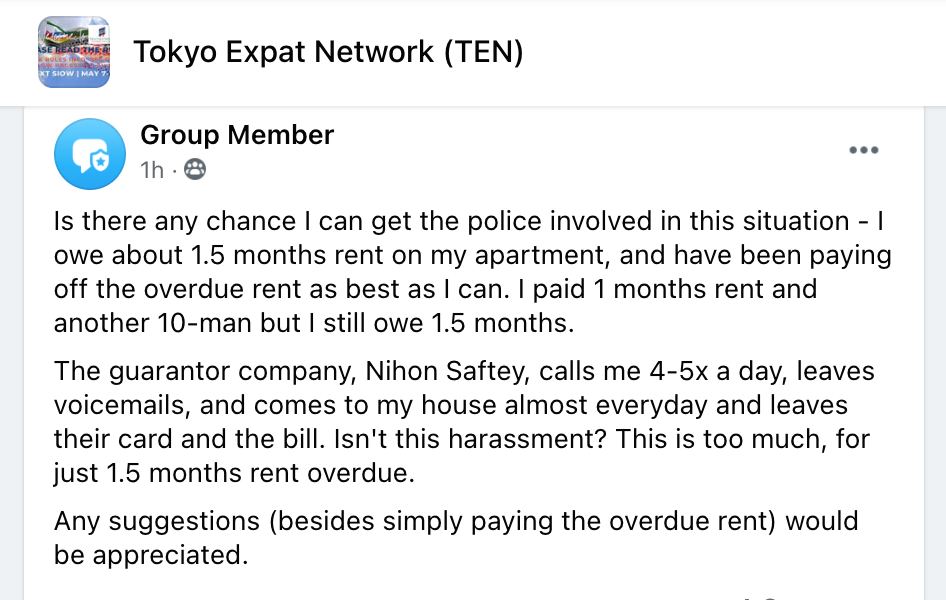Click the anonymous Group Member avatar icon

point(90,154)
